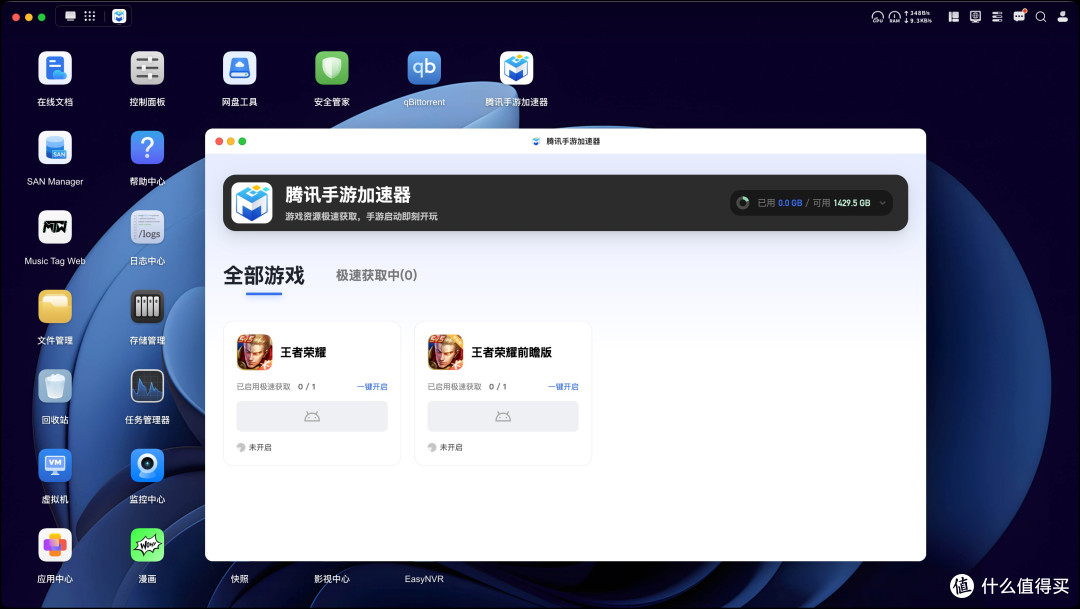This screenshot has height=609, width=1080.
Task: Open the 存储管理 desktop icon
Action: point(147,307)
